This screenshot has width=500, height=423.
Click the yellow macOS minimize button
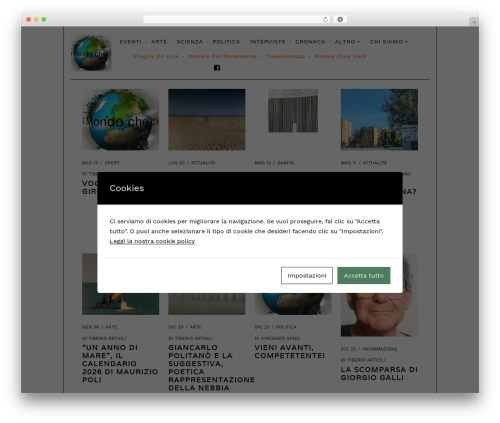pyautogui.click(x=36, y=20)
